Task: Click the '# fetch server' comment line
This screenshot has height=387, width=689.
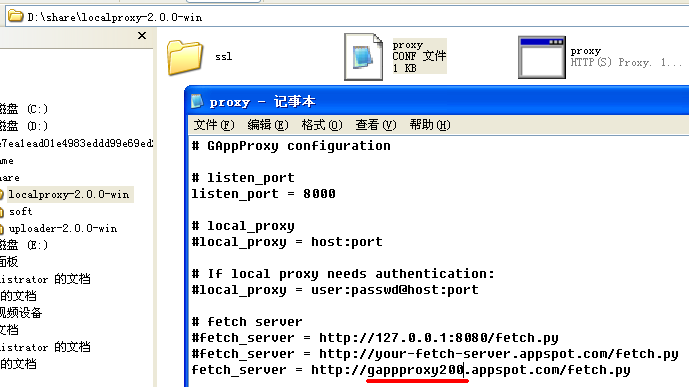Action: point(247,322)
